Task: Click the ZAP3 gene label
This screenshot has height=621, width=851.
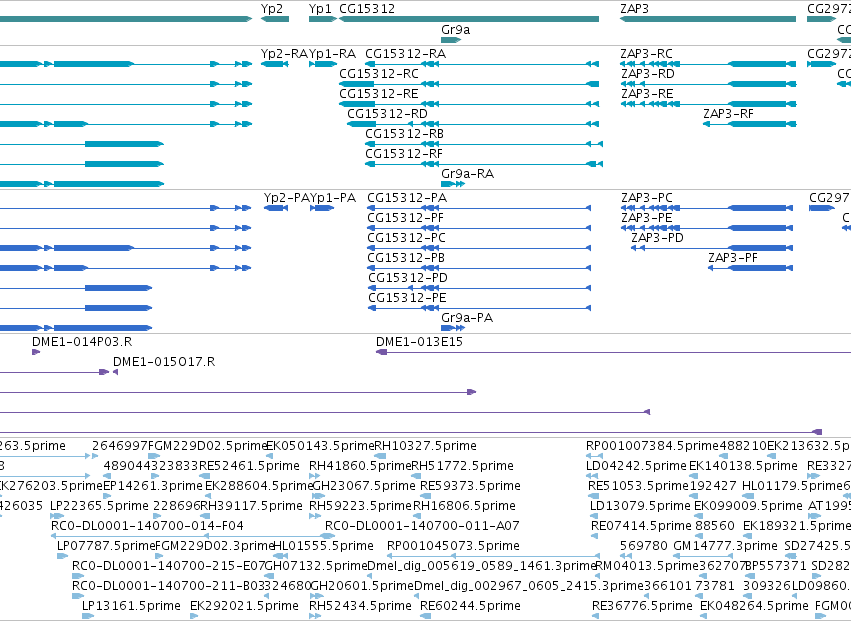Action: [x=634, y=9]
